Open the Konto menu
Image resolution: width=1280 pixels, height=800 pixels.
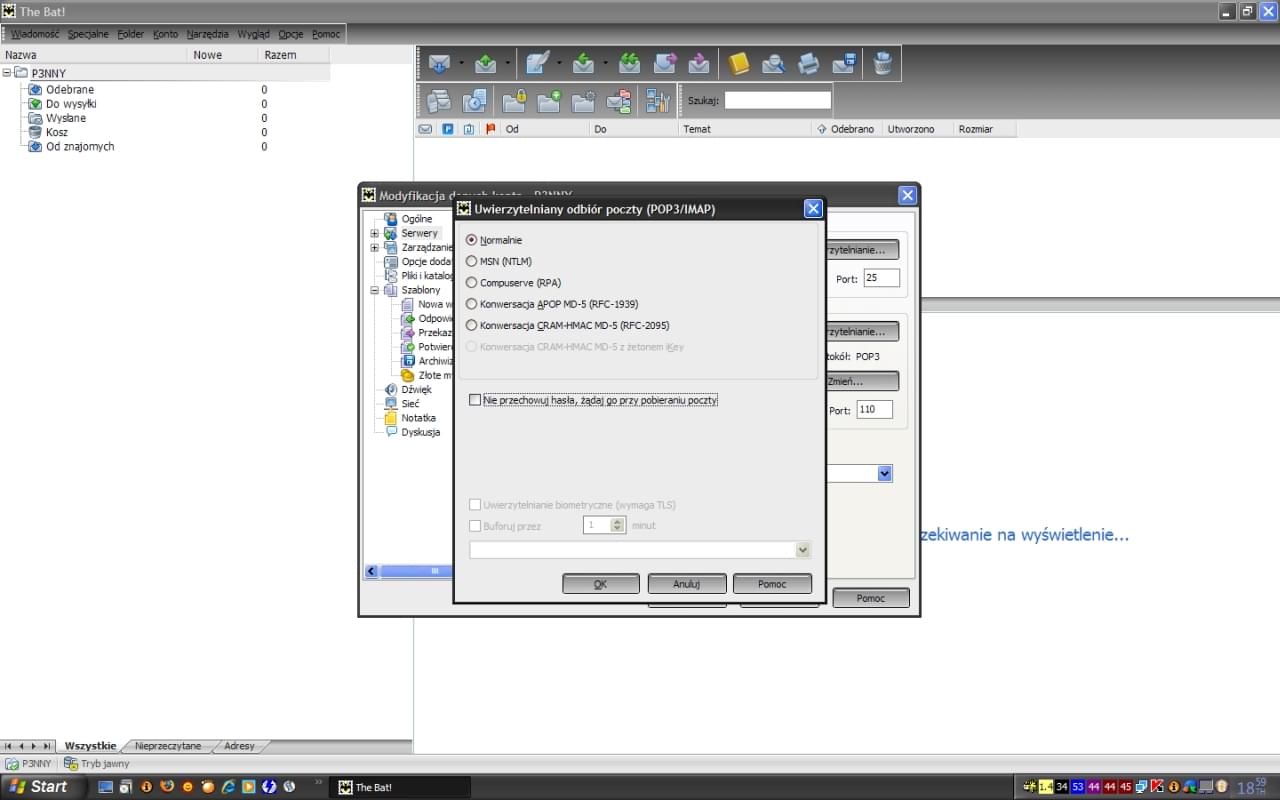click(x=166, y=34)
